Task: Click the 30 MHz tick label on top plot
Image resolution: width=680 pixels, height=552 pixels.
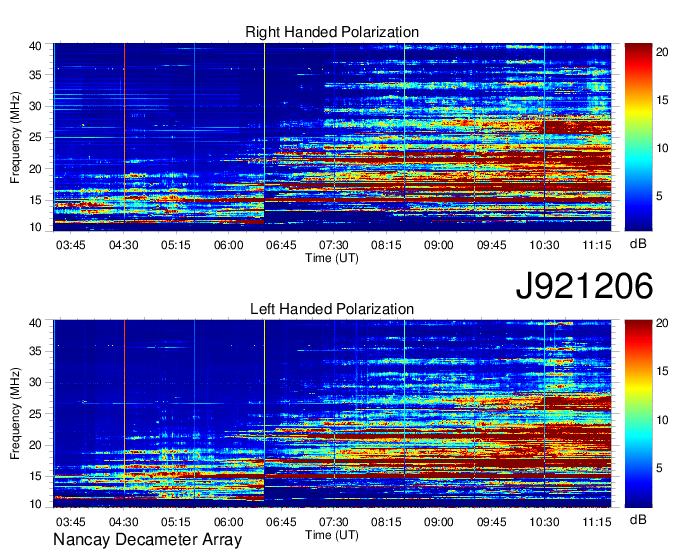Action: (x=35, y=106)
